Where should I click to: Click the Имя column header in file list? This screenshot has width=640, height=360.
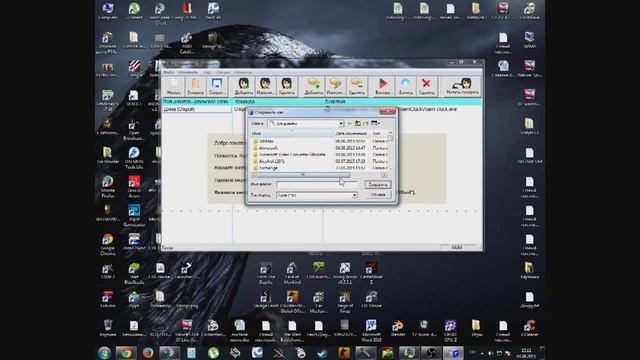[291, 133]
